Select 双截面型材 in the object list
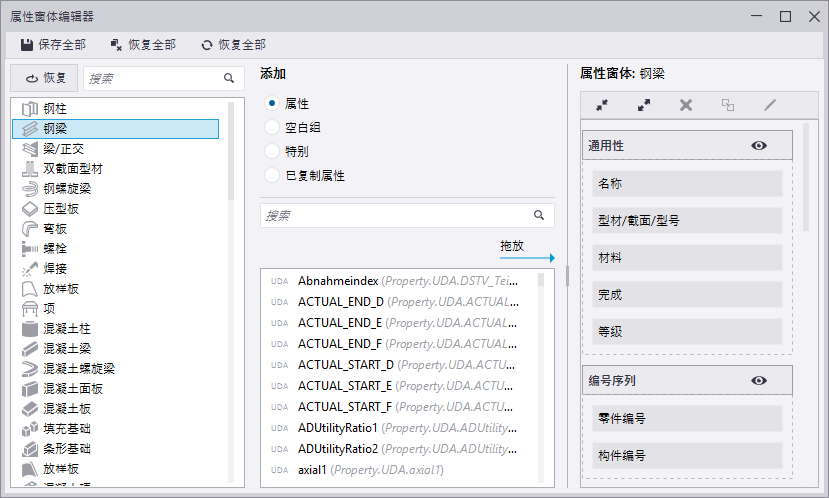829x498 pixels. 115,169
